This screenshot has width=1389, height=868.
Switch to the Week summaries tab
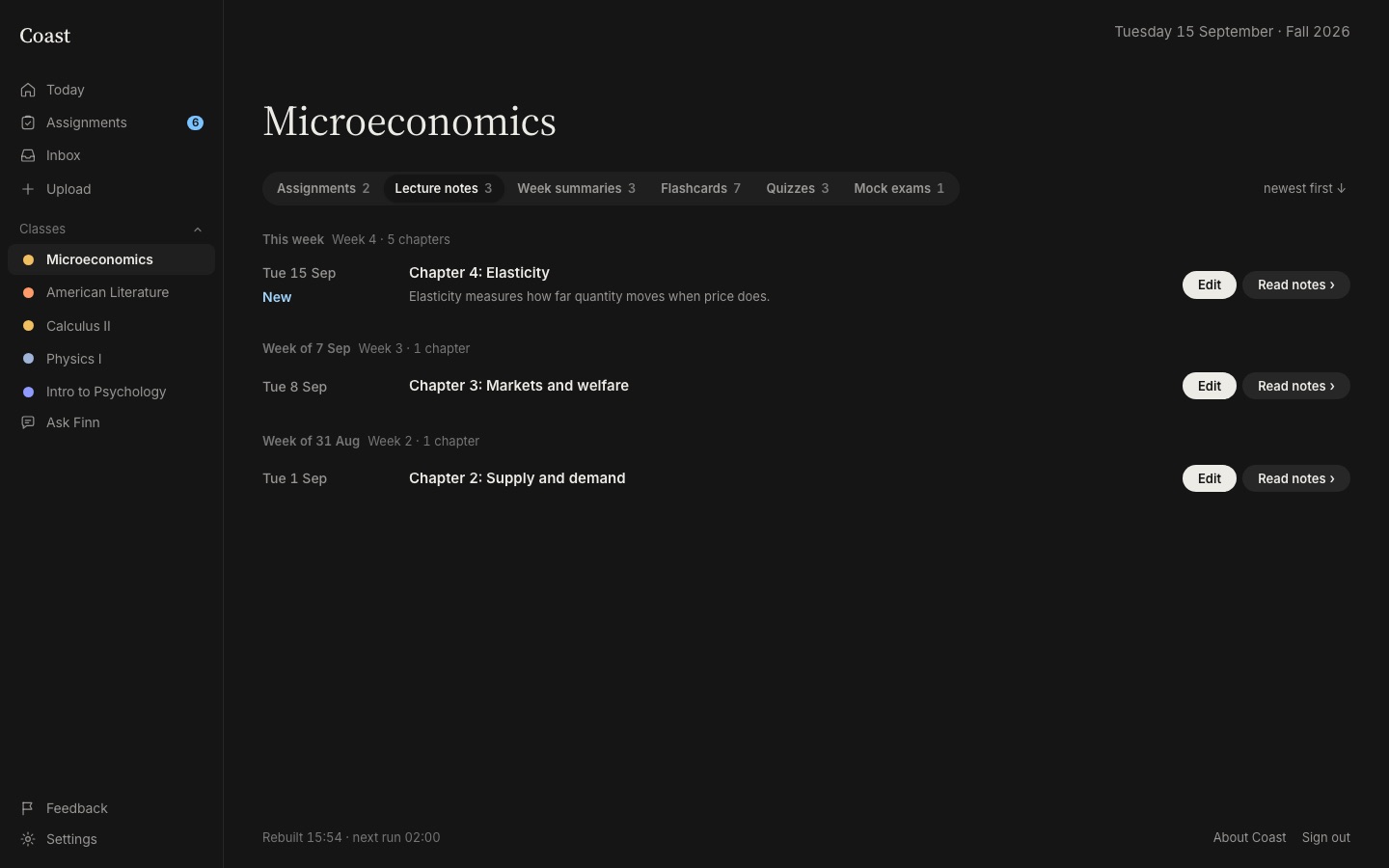coord(576,188)
